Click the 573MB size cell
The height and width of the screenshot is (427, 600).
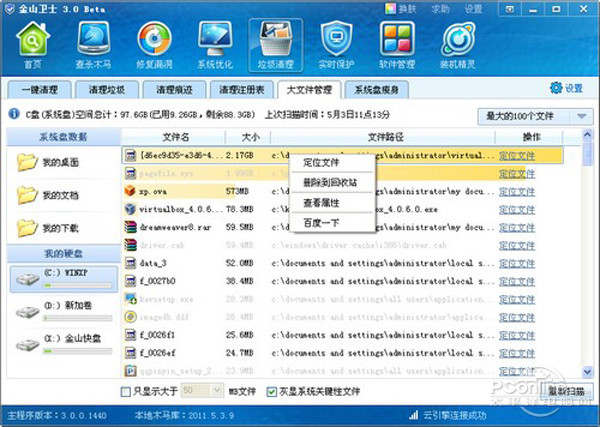[x=237, y=191]
